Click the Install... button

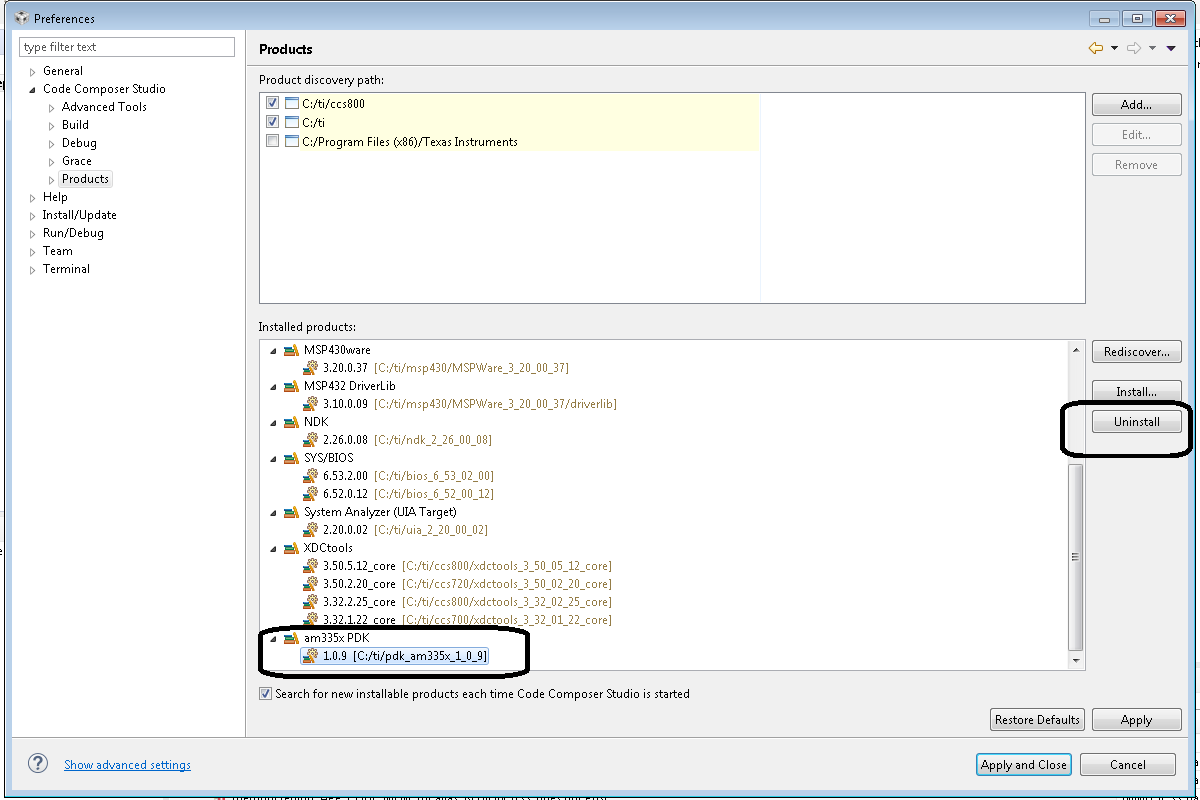pos(1137,391)
